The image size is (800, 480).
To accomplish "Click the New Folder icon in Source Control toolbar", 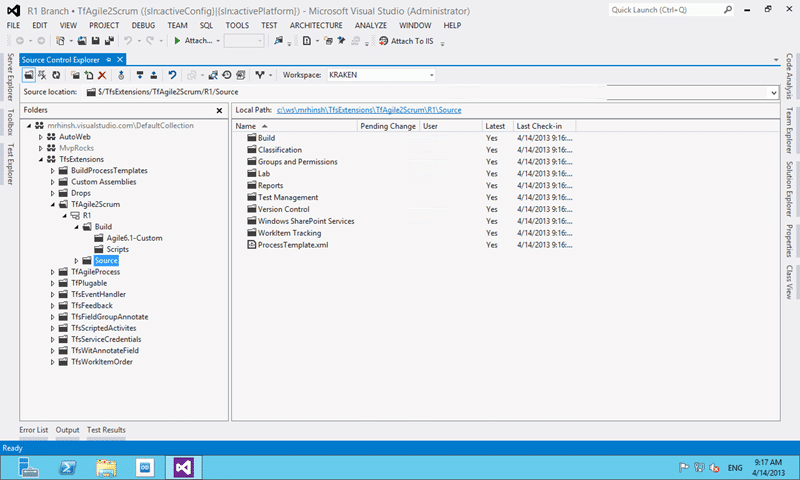I will coord(75,75).
